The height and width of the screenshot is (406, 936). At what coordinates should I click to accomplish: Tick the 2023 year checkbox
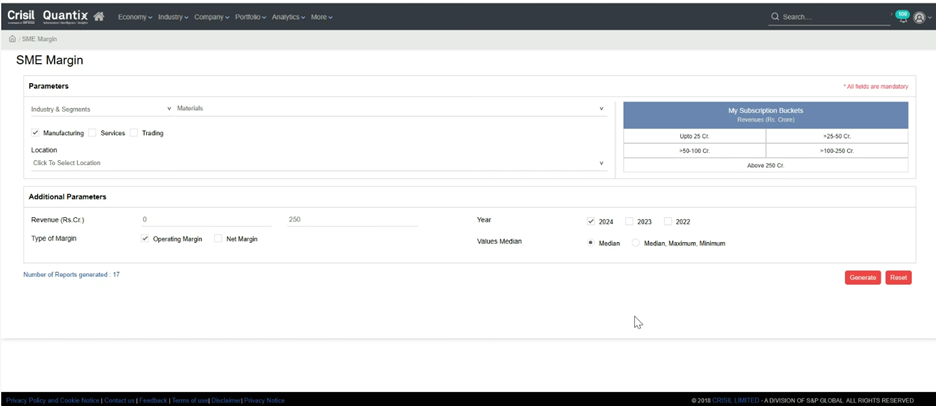[629, 221]
